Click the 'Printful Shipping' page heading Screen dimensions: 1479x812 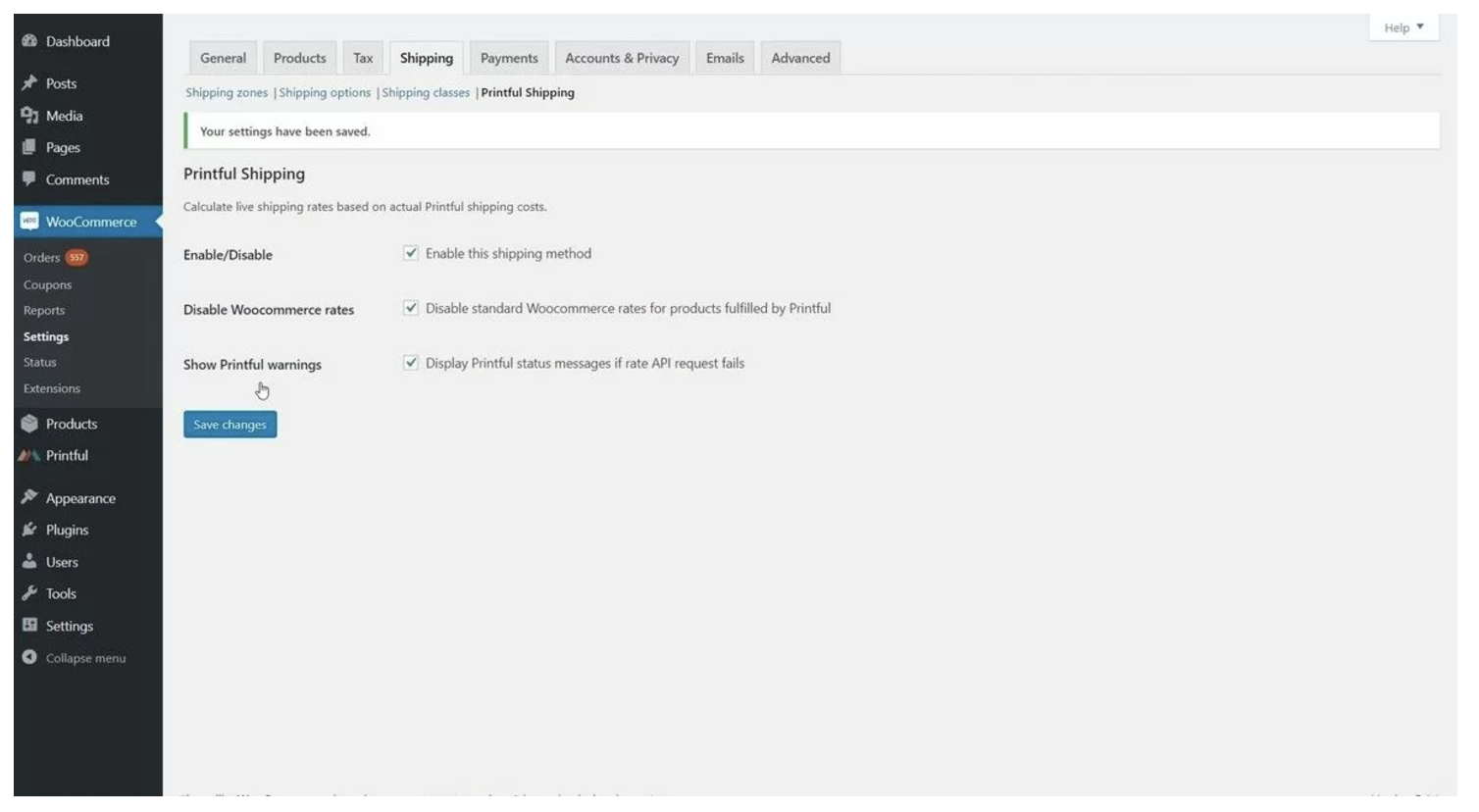click(244, 174)
